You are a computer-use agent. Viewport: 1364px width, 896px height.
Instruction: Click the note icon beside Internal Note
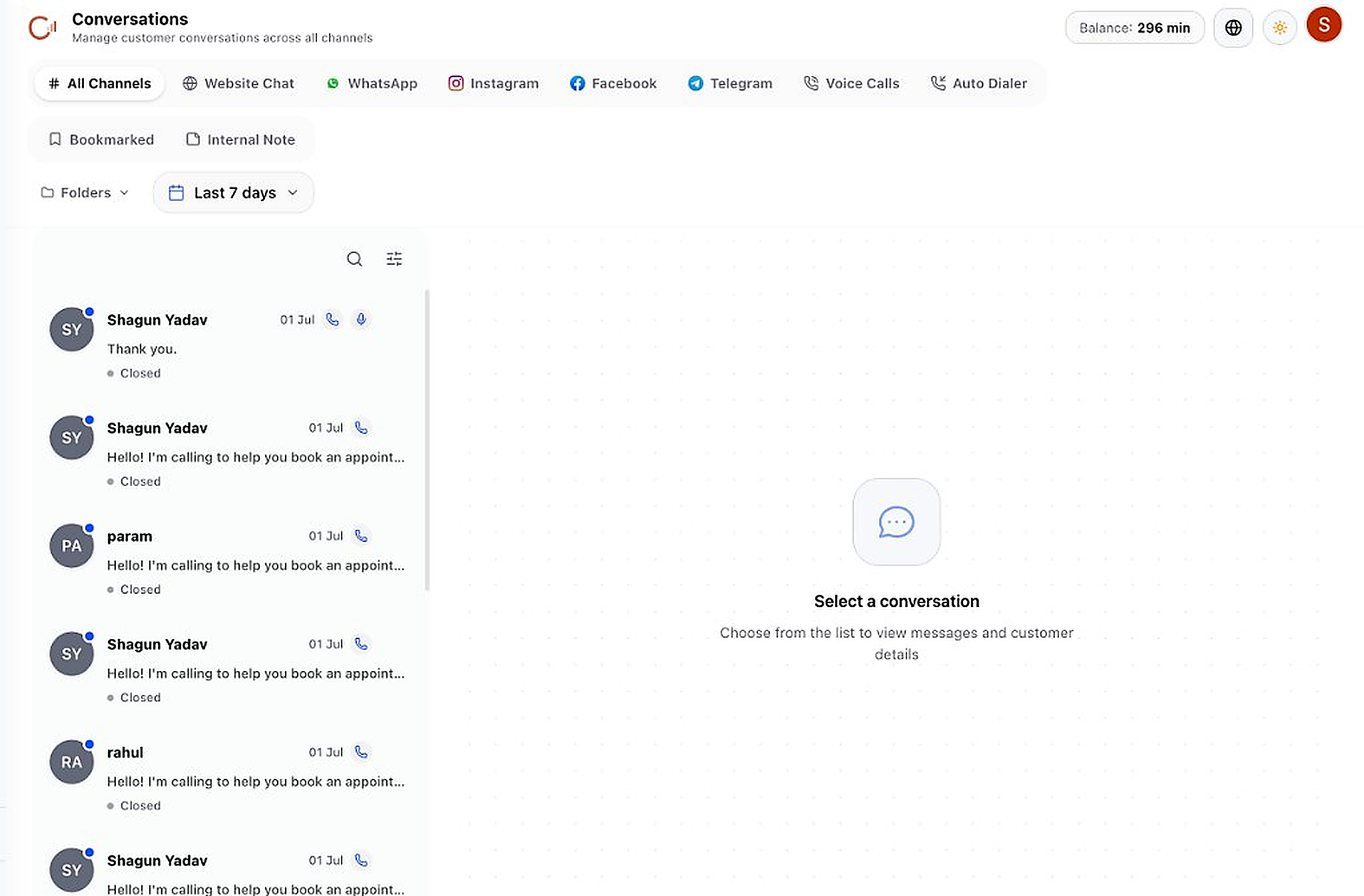point(193,139)
